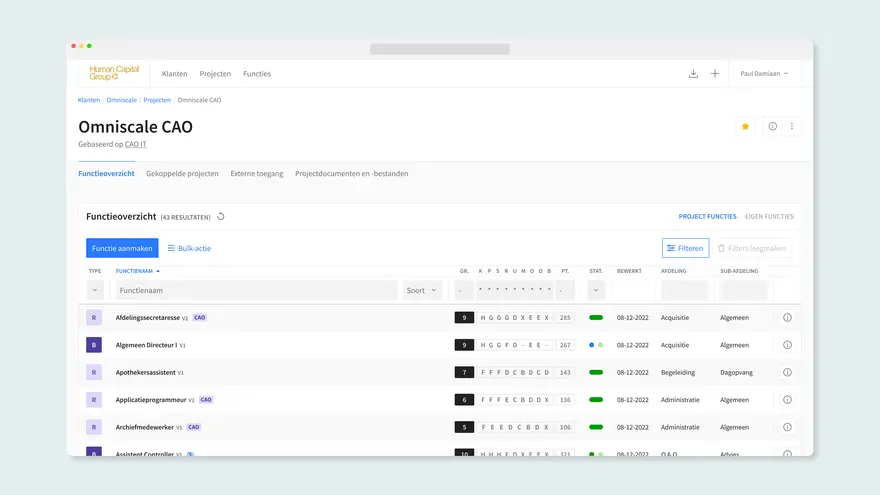
Task: Click green status bar of Afdelingssecretaresse
Action: (596, 318)
